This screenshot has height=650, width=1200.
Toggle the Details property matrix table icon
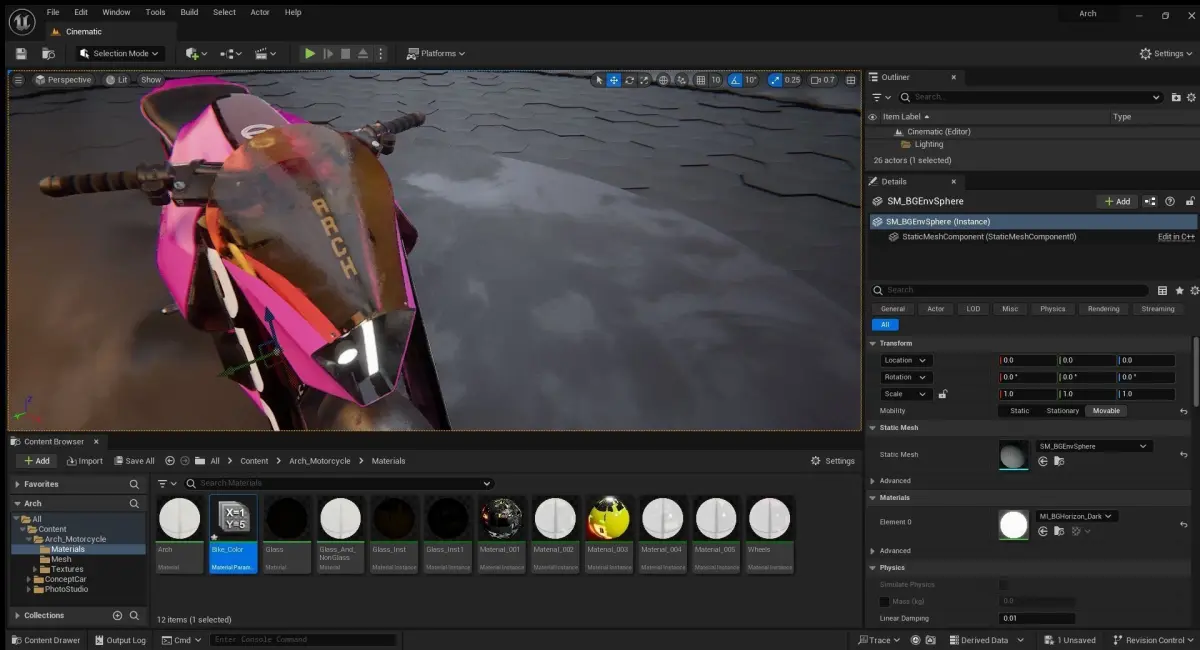(1162, 290)
